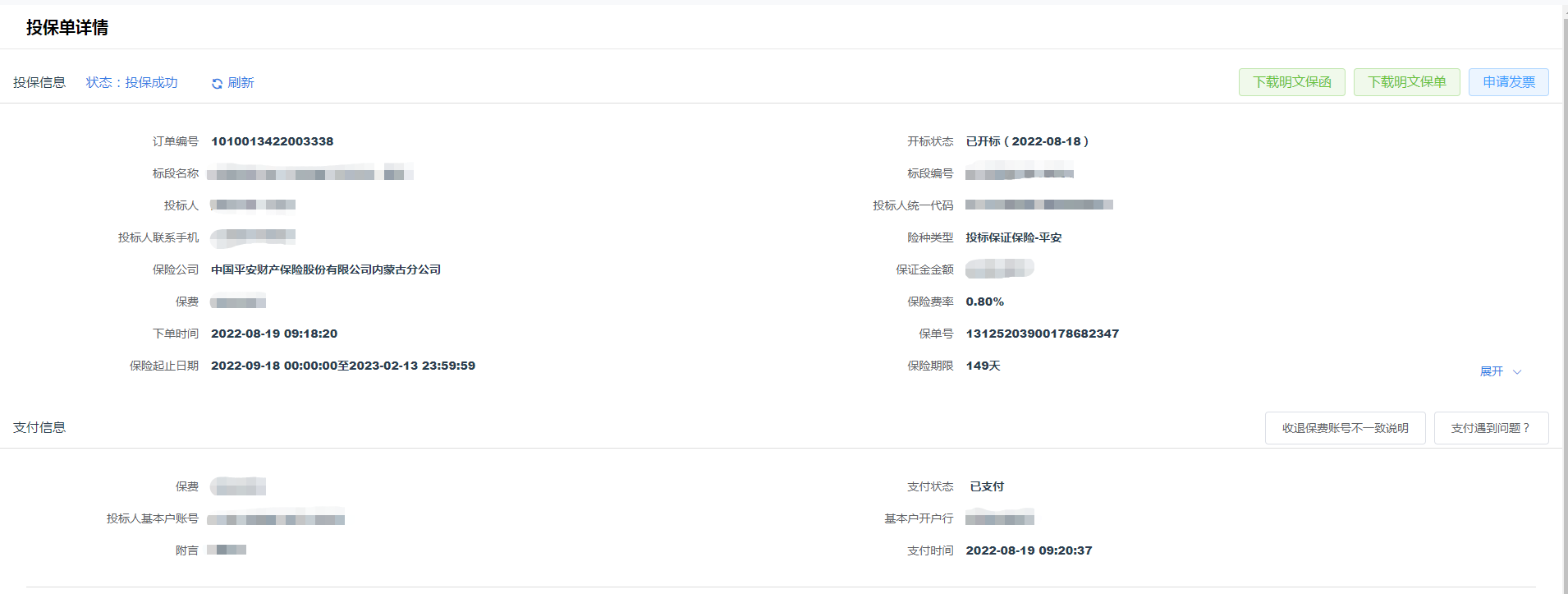Select the insurance period dates 2022-09-18 至 2023-02-13

(343, 366)
